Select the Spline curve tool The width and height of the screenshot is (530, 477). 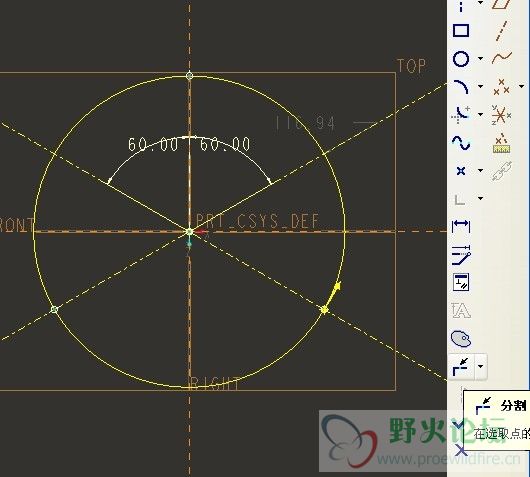(x=461, y=143)
